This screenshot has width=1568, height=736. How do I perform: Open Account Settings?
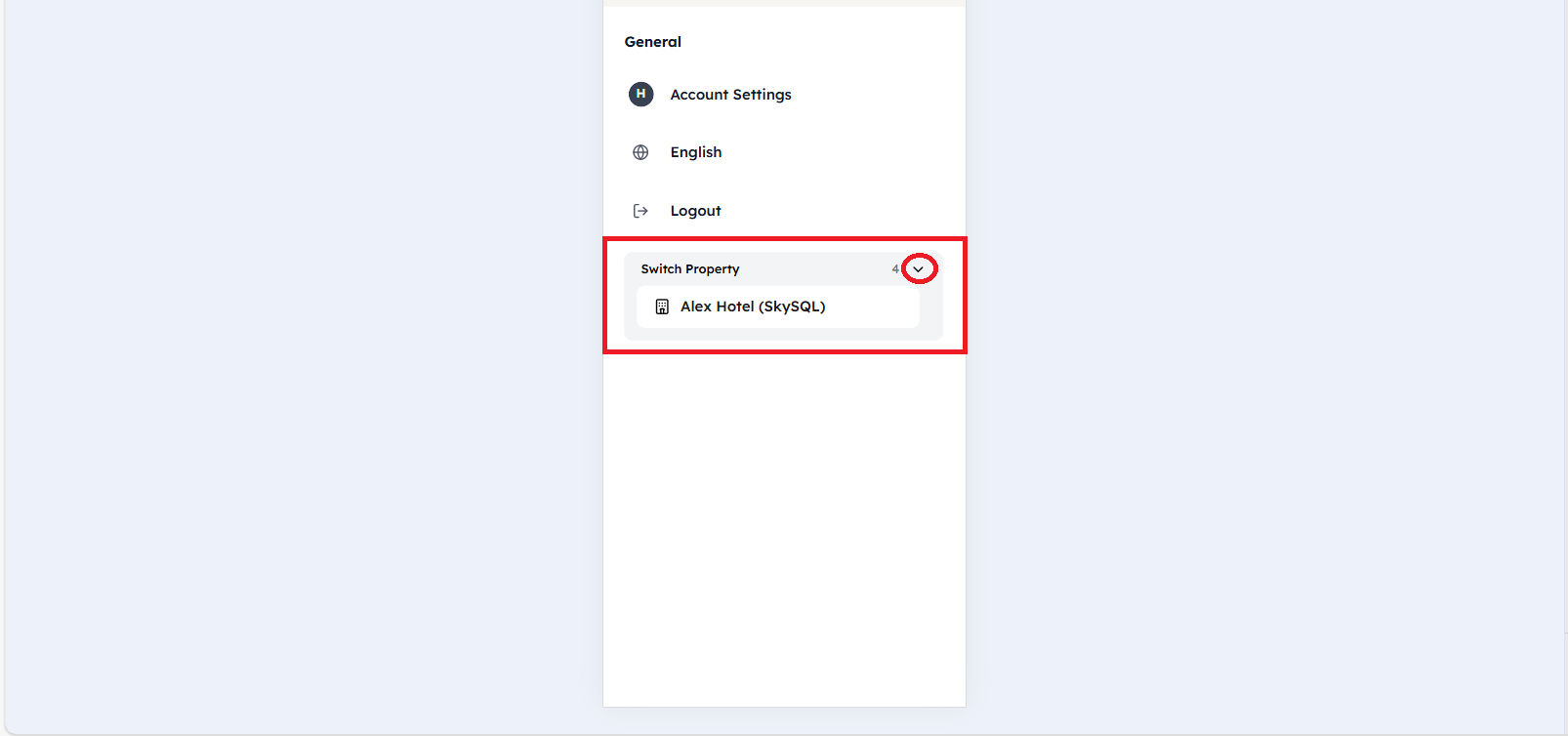click(x=730, y=95)
